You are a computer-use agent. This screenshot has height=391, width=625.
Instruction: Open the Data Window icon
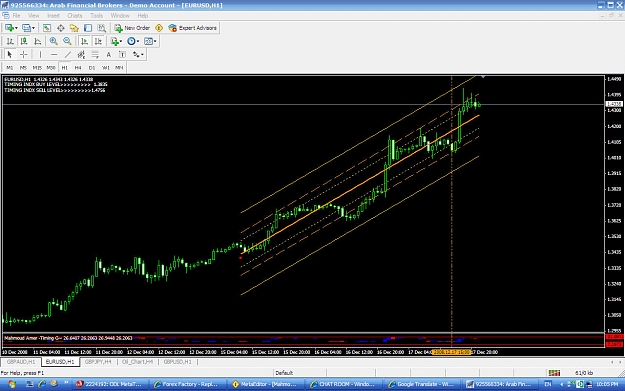[61, 28]
